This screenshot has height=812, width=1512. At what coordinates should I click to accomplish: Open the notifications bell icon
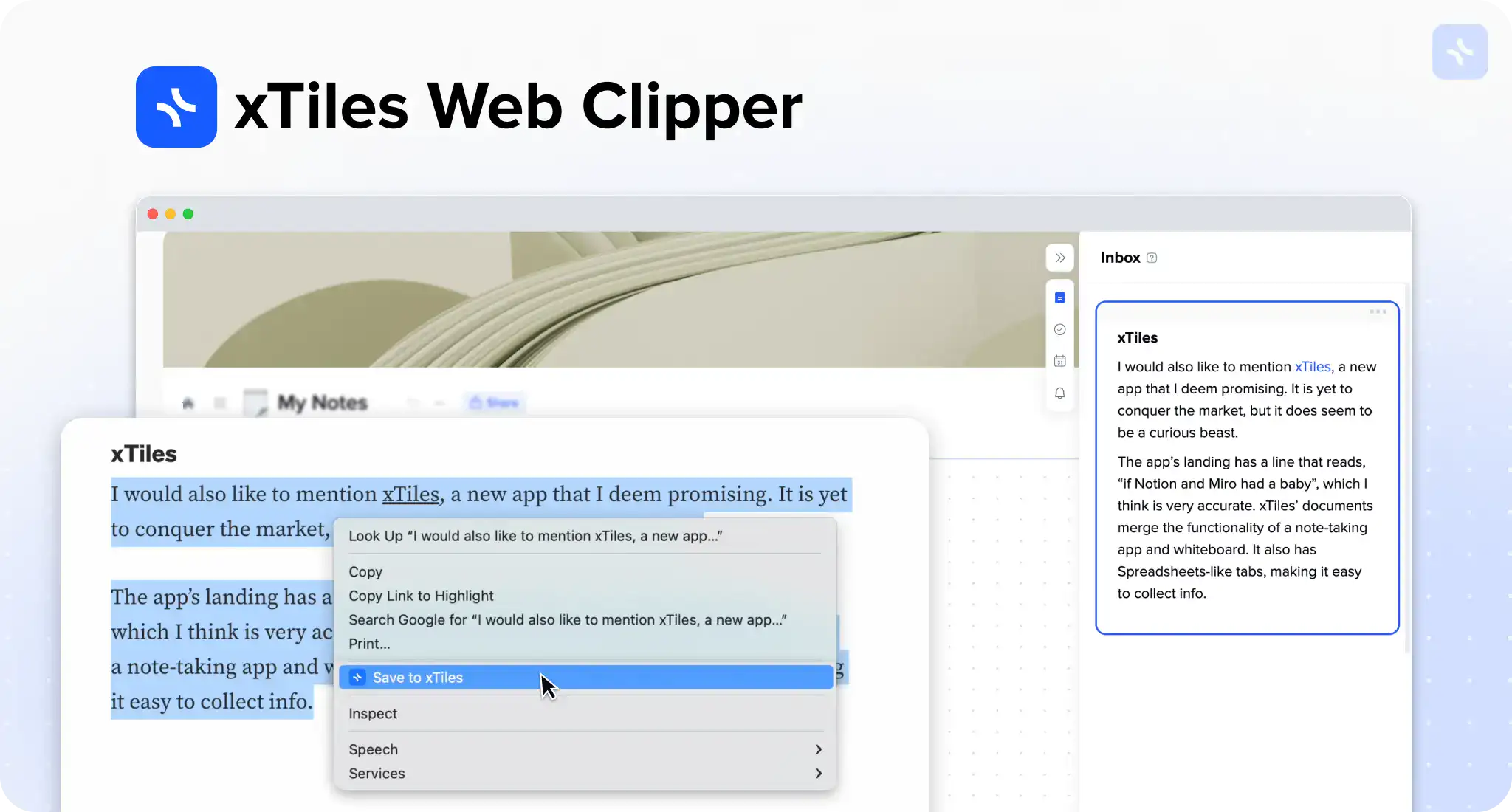[1060, 393]
